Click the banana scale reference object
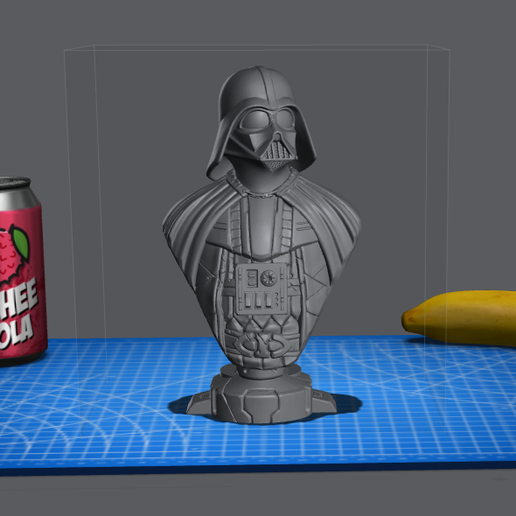The width and height of the screenshot is (516, 516). [460, 318]
